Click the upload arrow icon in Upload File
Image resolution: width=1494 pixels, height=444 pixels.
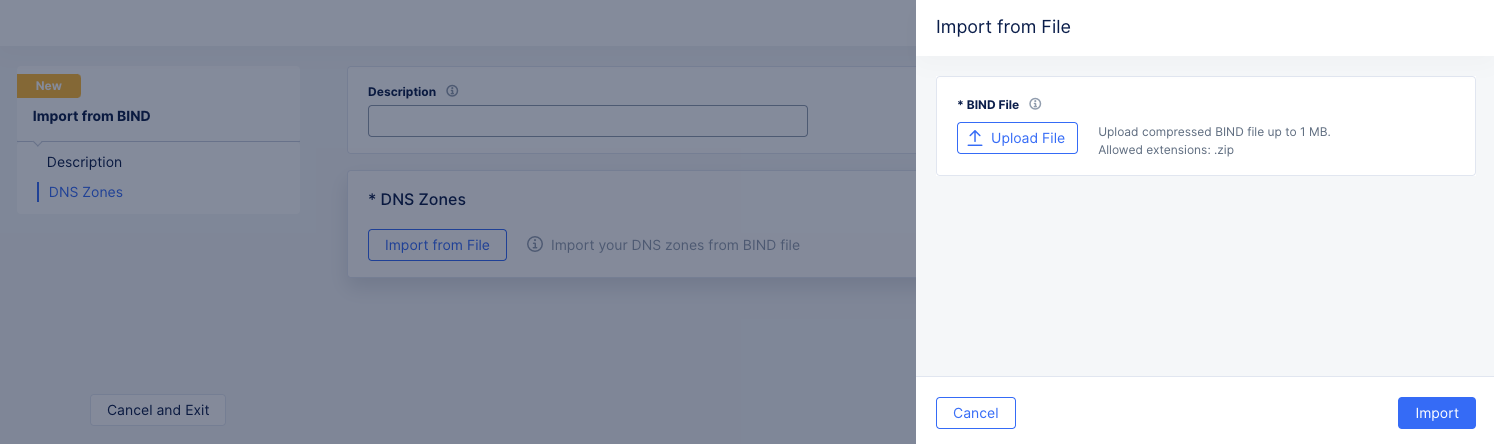tap(975, 138)
